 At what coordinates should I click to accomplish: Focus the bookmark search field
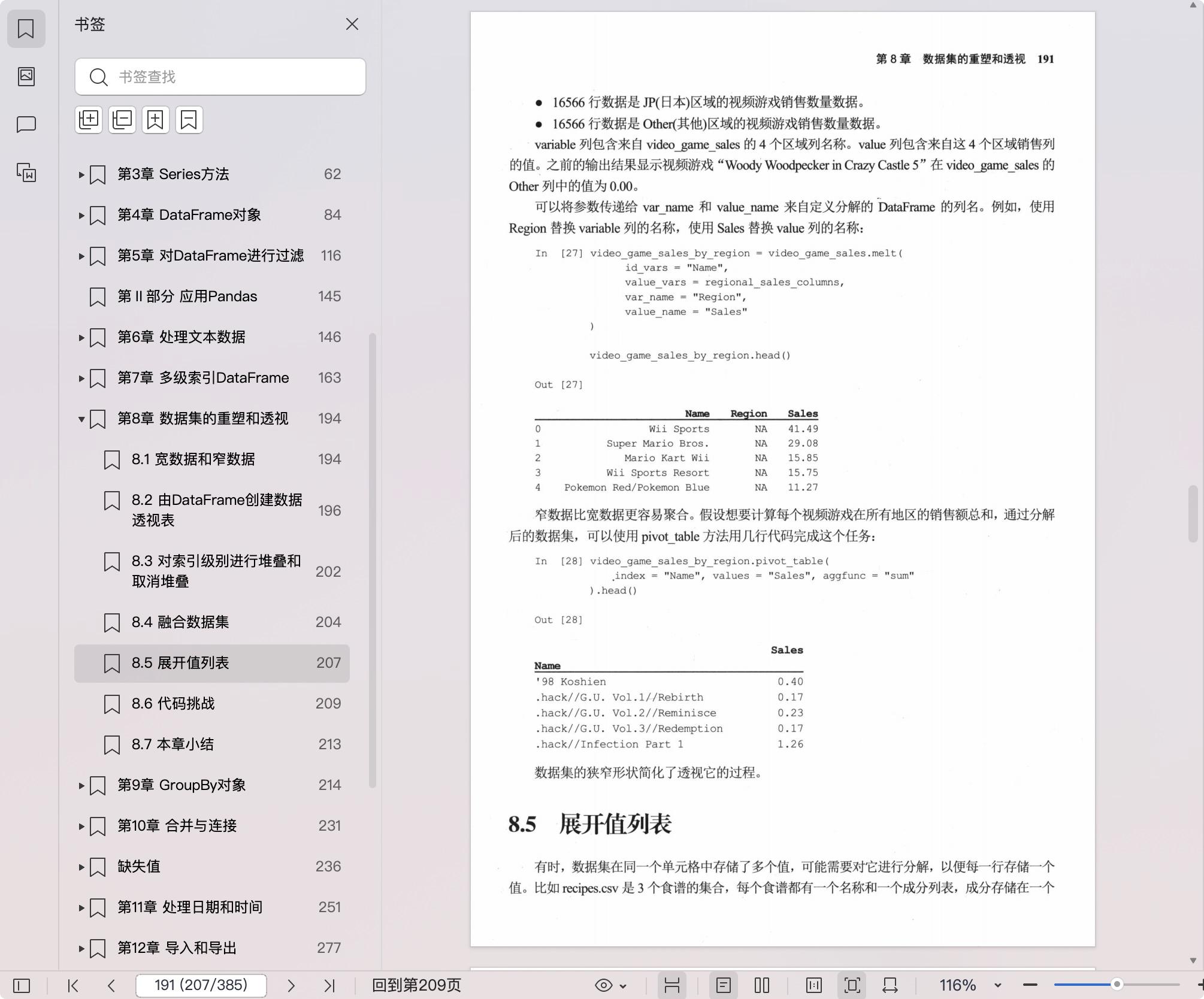[x=220, y=77]
